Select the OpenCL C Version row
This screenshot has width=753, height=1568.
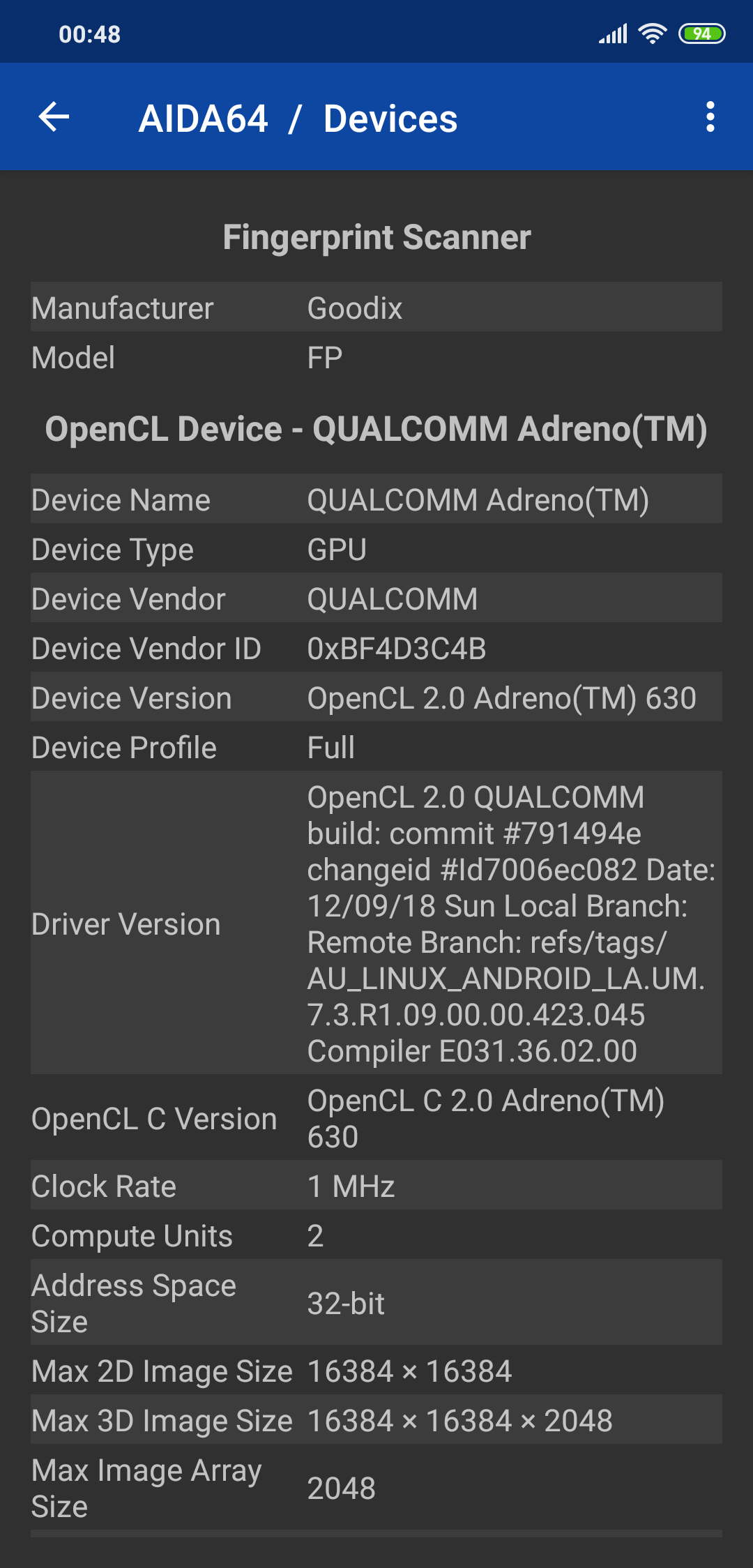(x=376, y=1118)
